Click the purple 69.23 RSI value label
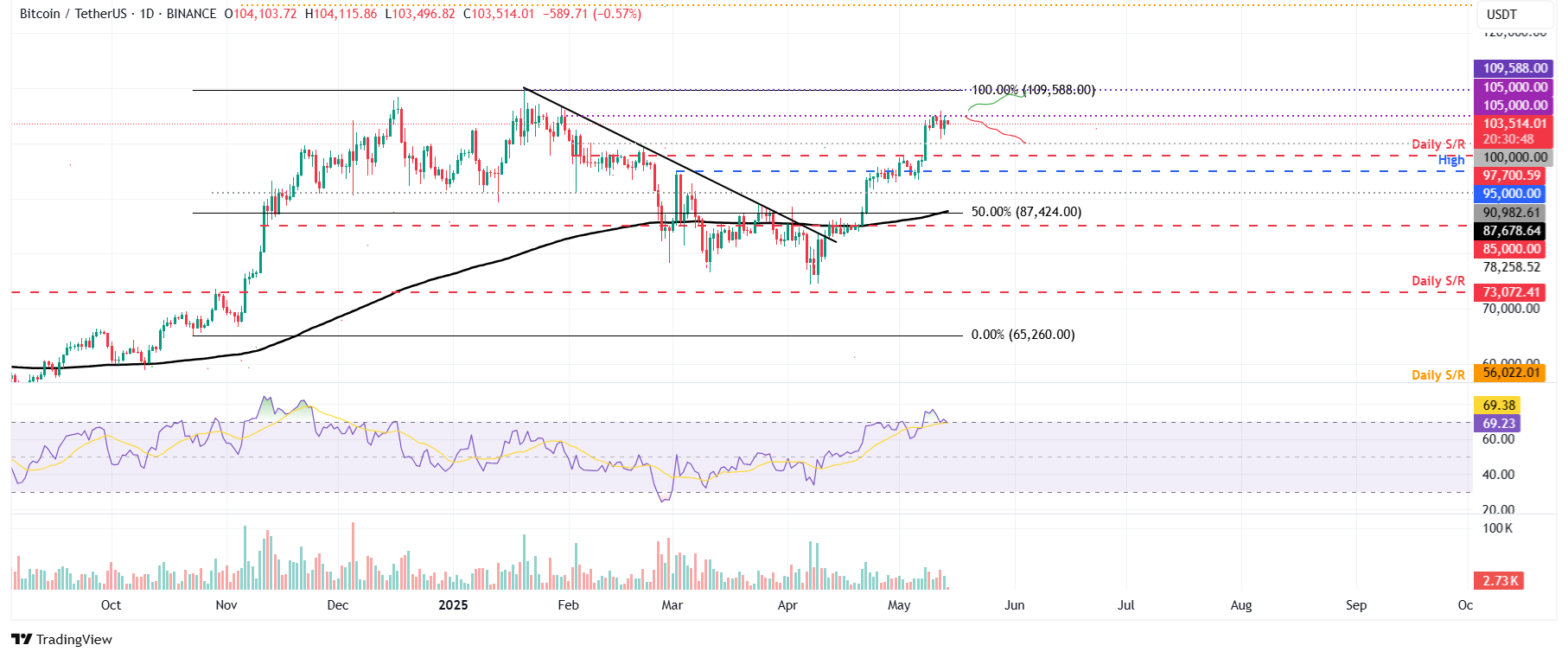The height and width of the screenshot is (658, 1568). [x=1499, y=424]
